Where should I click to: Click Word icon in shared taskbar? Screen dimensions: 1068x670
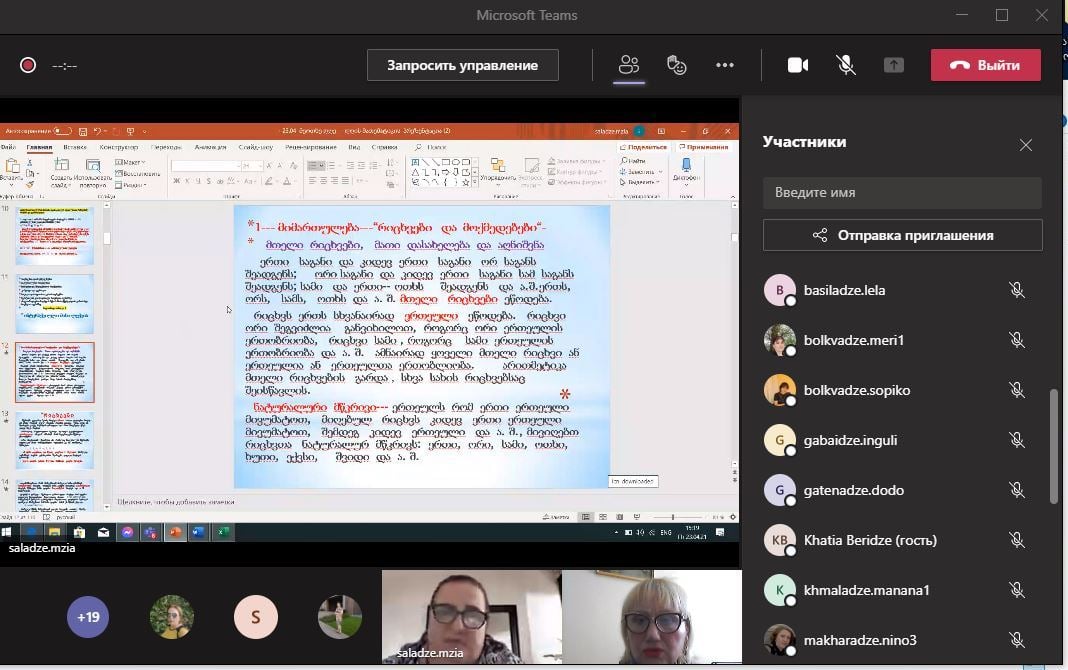click(199, 532)
